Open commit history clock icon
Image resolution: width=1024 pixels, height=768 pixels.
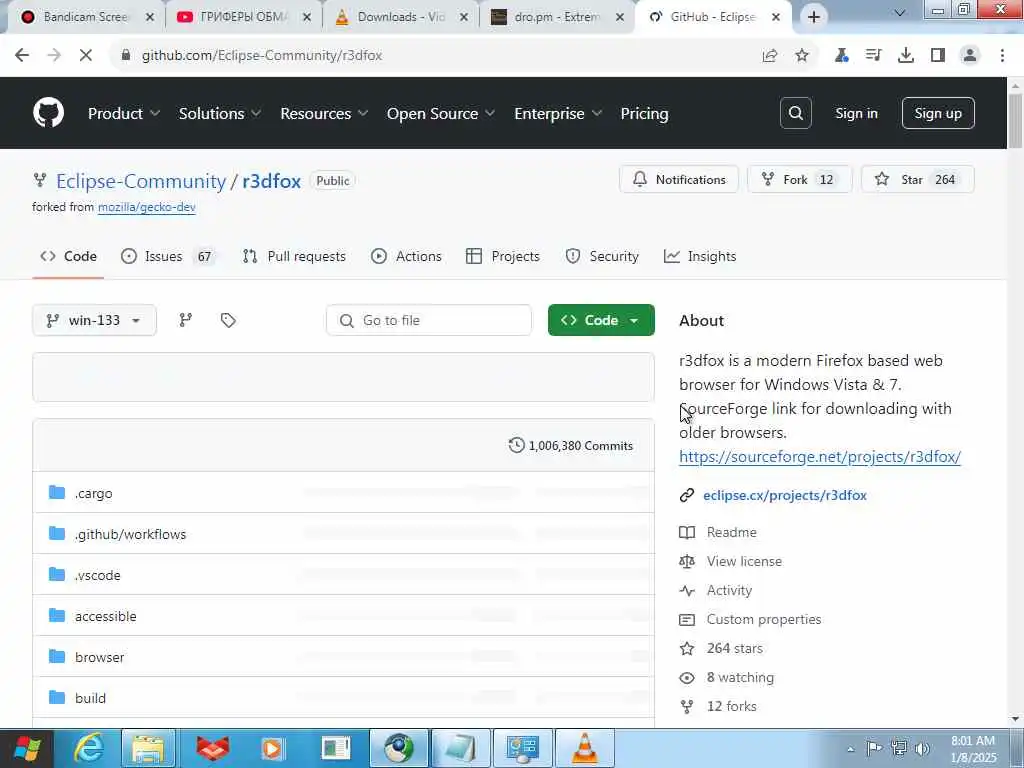click(x=516, y=445)
